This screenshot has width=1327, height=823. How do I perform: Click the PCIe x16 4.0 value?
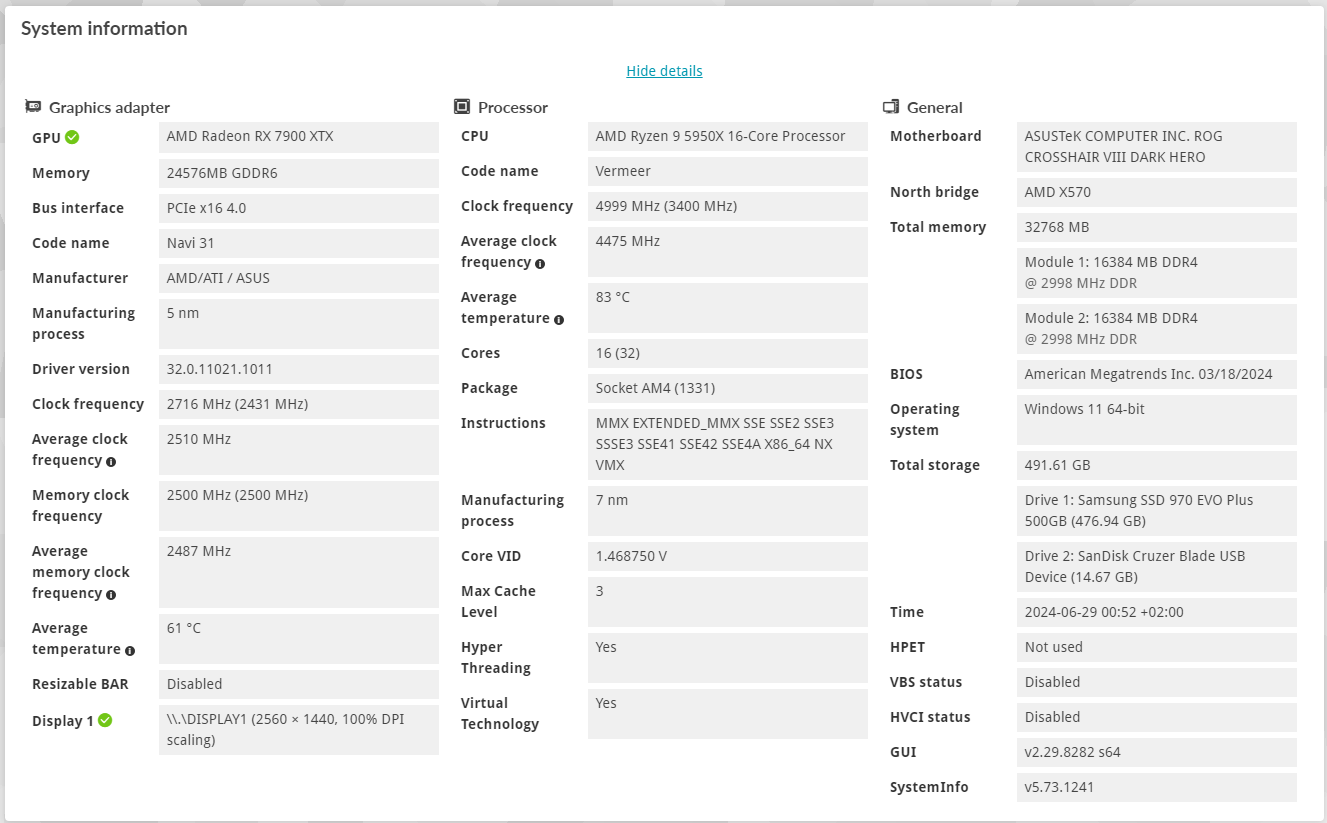point(299,208)
